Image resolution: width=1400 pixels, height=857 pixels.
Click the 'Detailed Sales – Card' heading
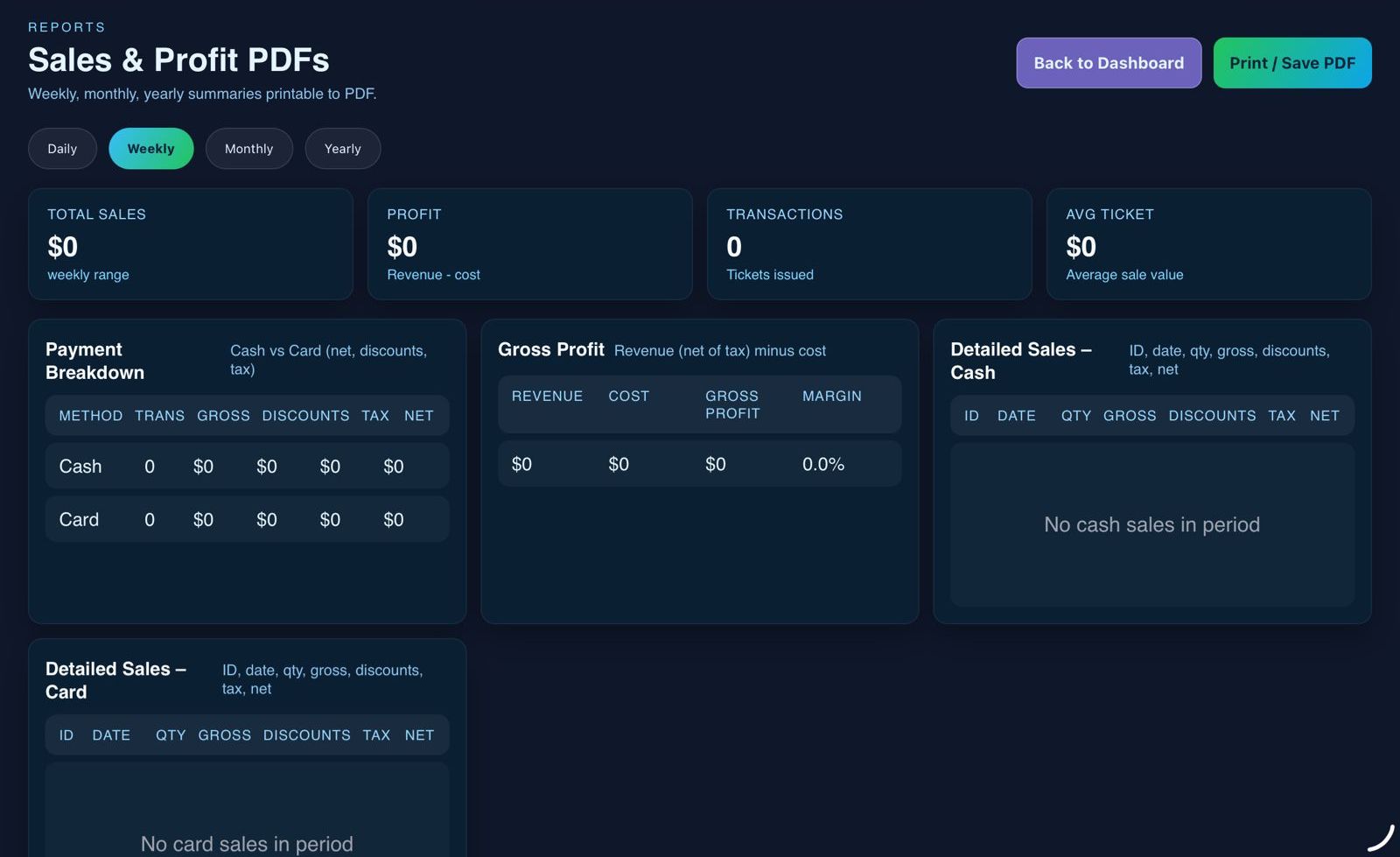pyautogui.click(x=115, y=680)
